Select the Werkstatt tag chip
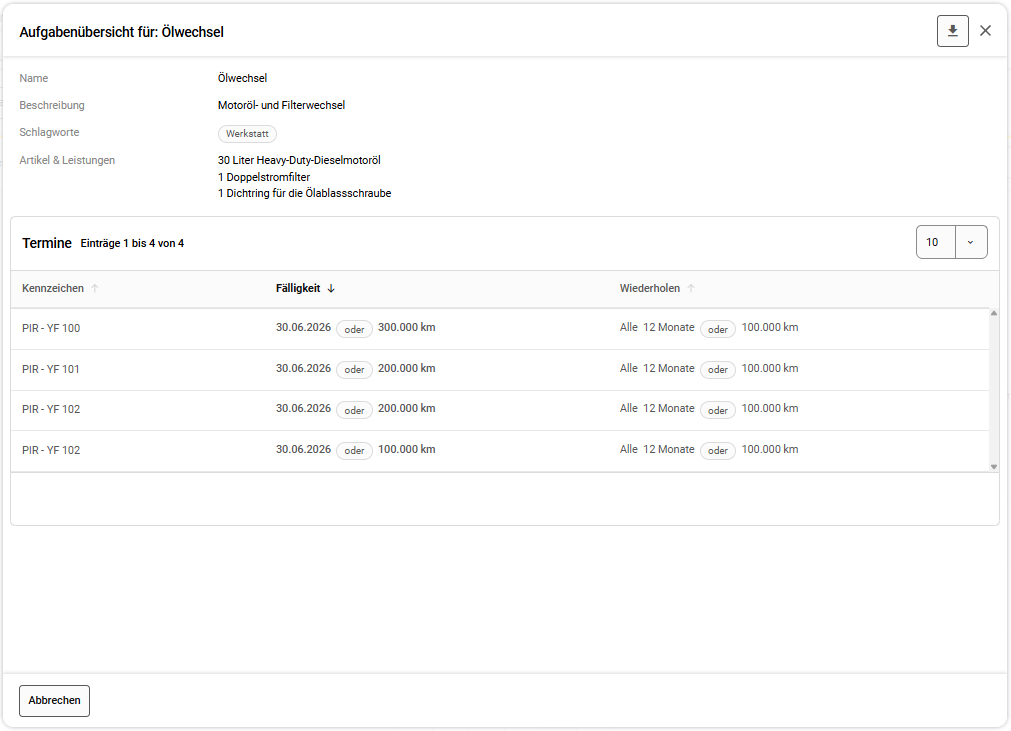Viewport: 1011px width, 731px height. [x=247, y=134]
